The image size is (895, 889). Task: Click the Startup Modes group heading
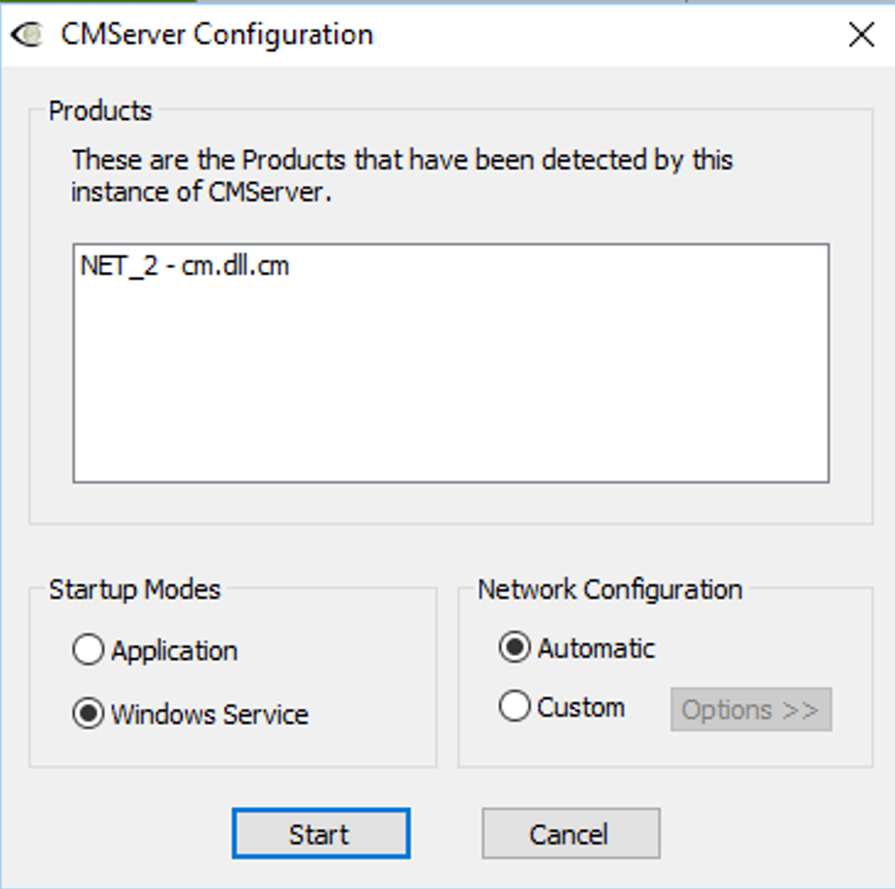coord(135,590)
